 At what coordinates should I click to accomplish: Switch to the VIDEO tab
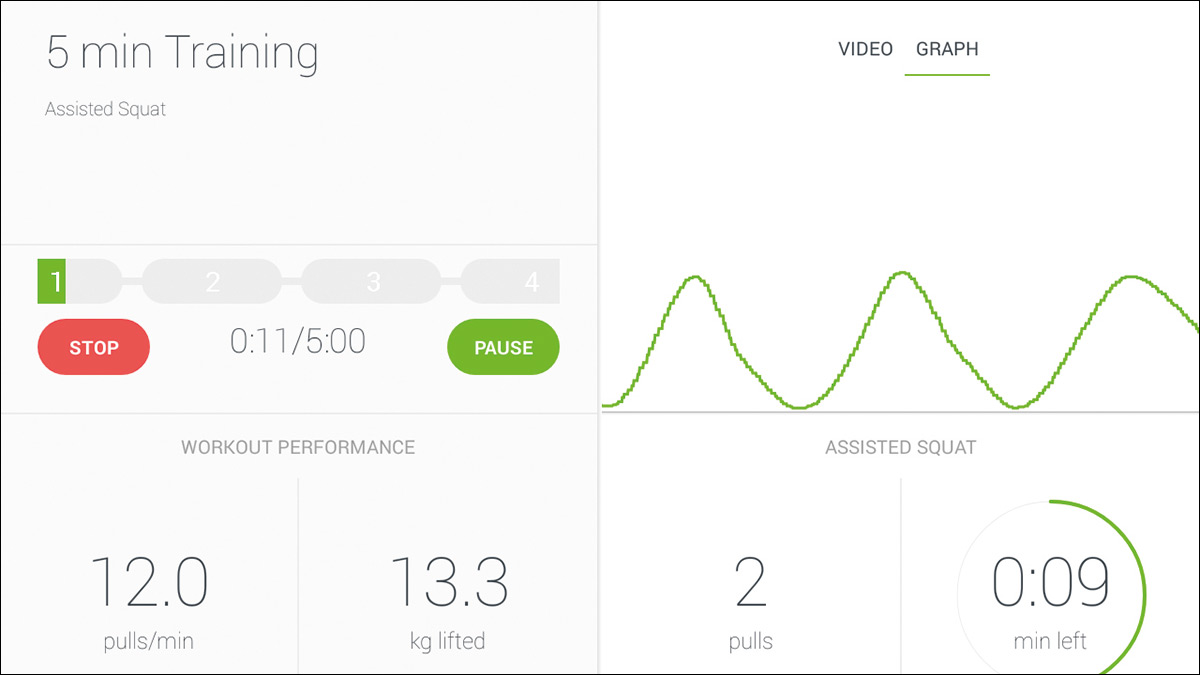click(x=865, y=49)
